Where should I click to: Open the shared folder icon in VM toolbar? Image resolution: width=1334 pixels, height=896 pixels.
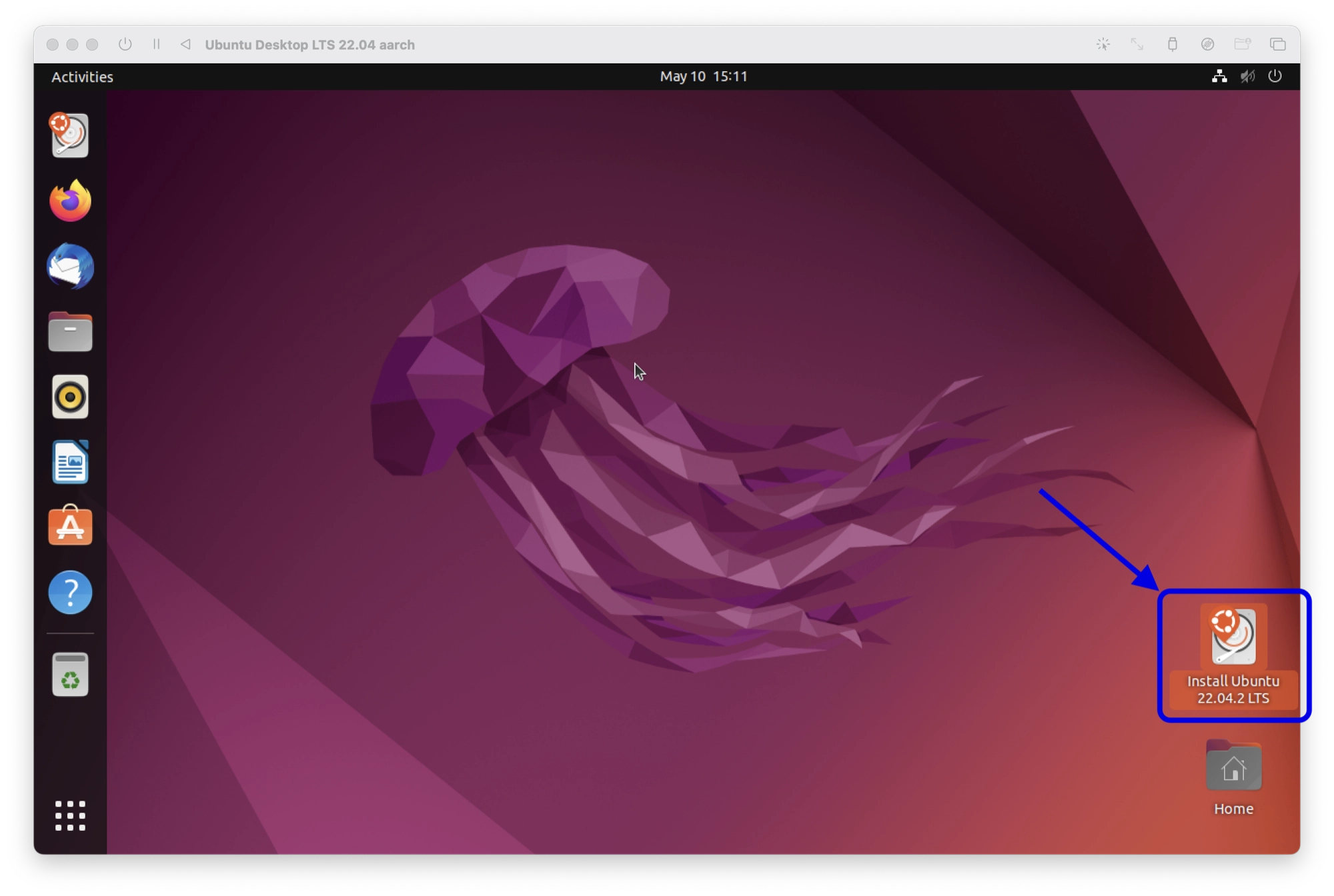click(1242, 44)
